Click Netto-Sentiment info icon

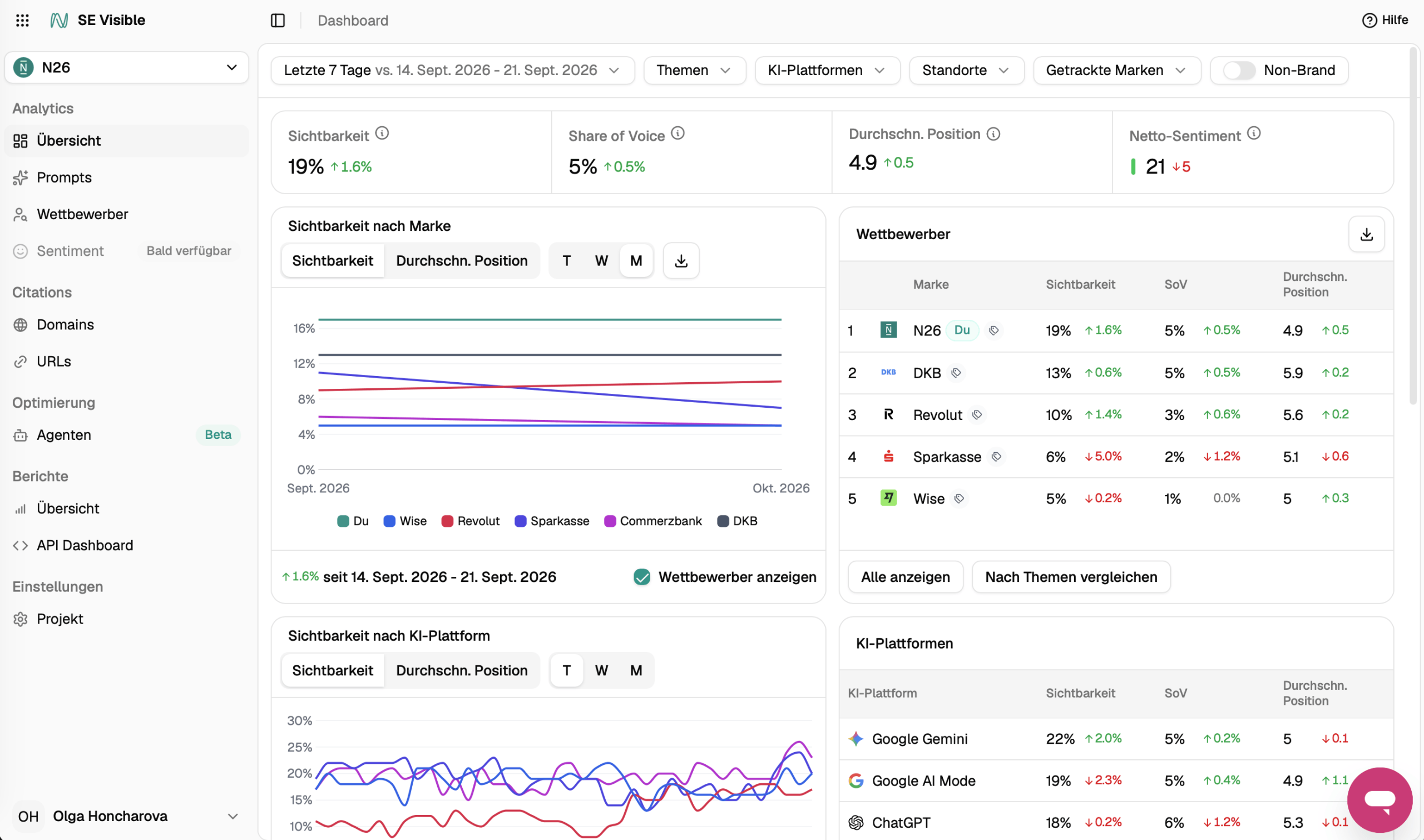tap(1254, 133)
